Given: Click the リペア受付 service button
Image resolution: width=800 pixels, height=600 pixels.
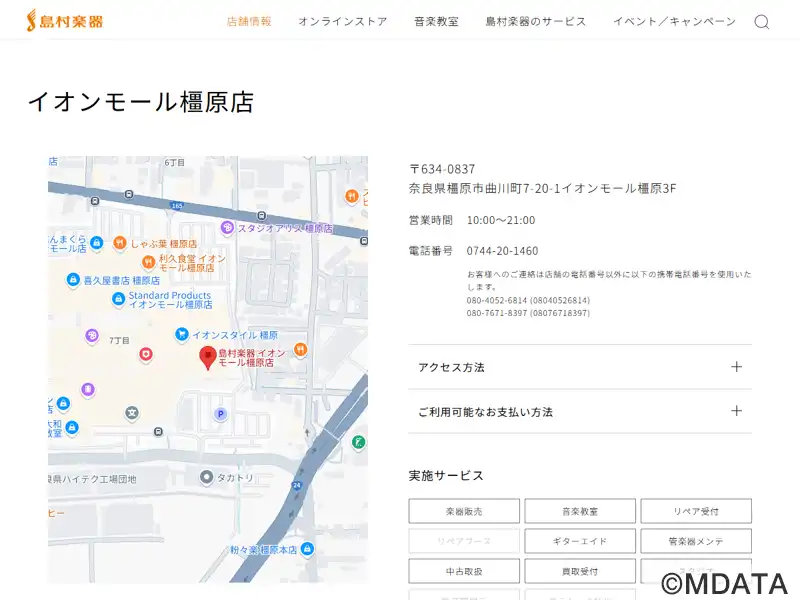Looking at the screenshot, I should (x=696, y=511).
